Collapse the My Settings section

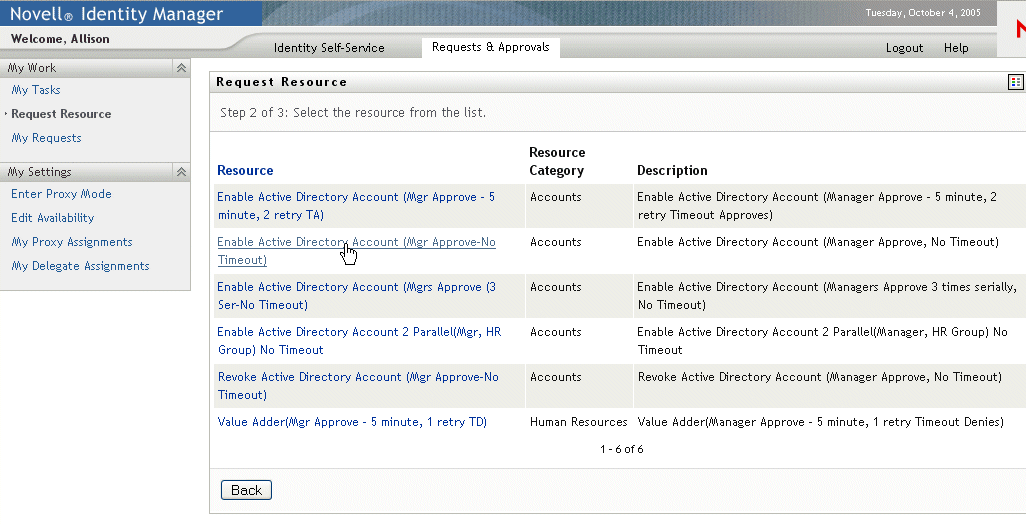click(x=181, y=172)
